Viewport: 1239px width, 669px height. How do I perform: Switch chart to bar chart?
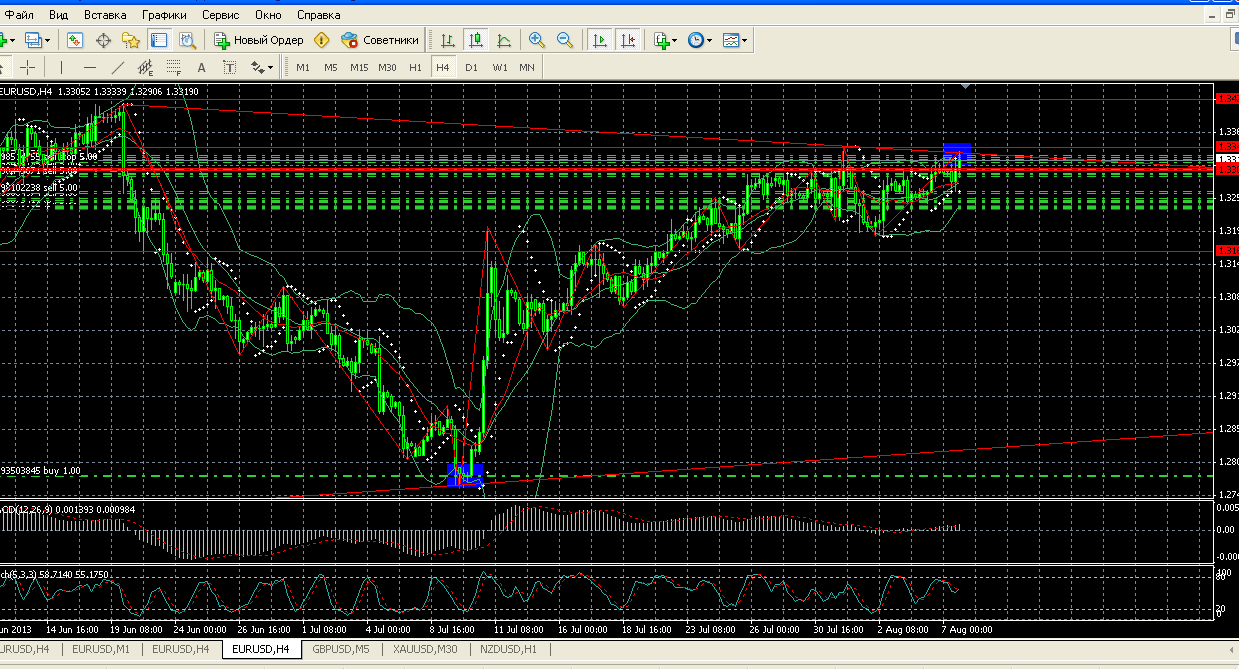coord(448,40)
